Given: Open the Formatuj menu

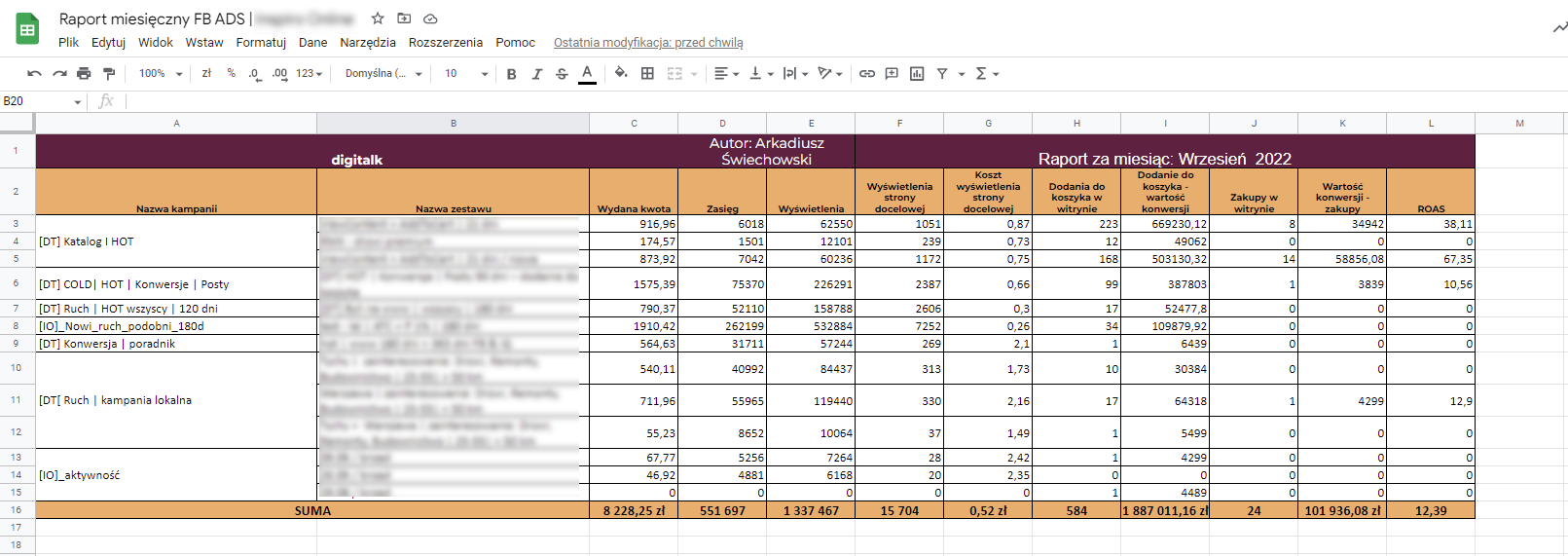Looking at the screenshot, I should click(261, 43).
